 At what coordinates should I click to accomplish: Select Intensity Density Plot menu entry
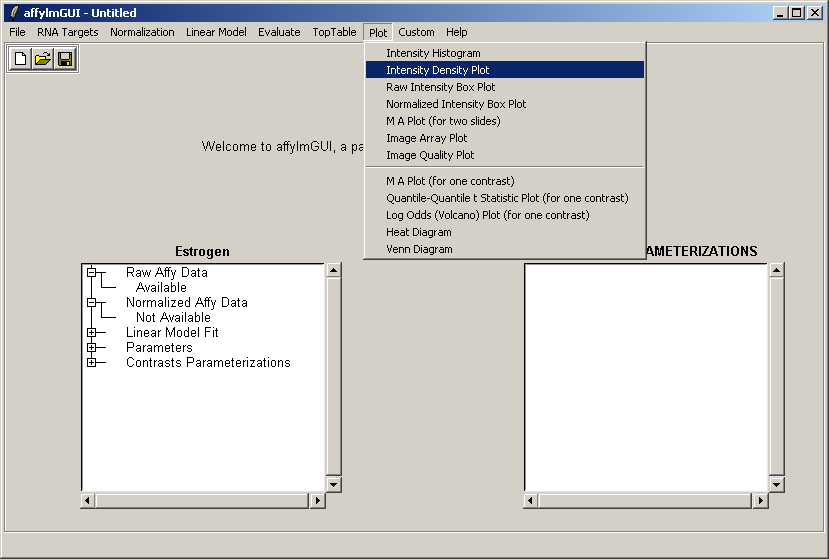click(438, 70)
